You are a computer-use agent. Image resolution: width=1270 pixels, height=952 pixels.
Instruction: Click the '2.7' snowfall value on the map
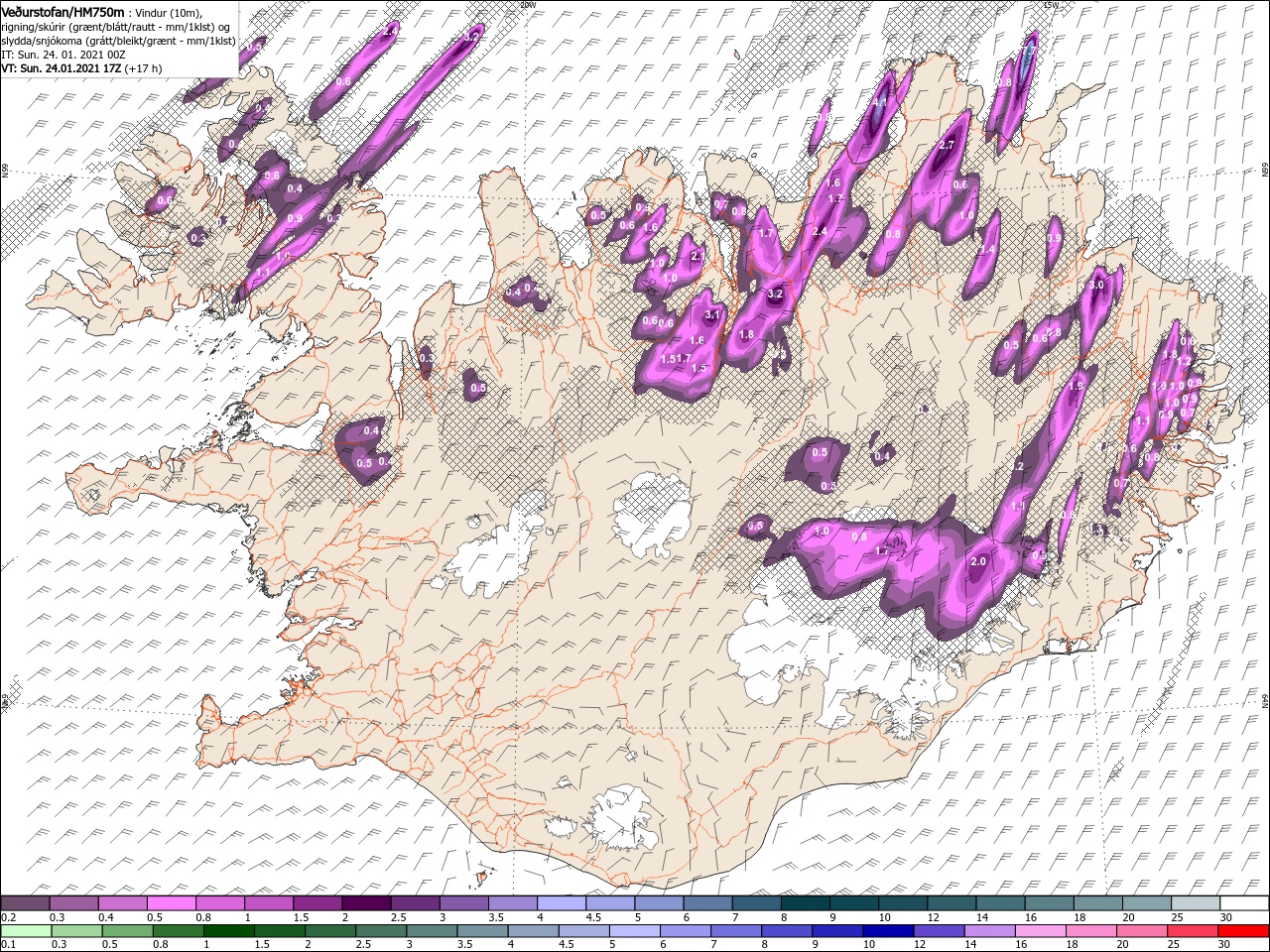pos(946,145)
